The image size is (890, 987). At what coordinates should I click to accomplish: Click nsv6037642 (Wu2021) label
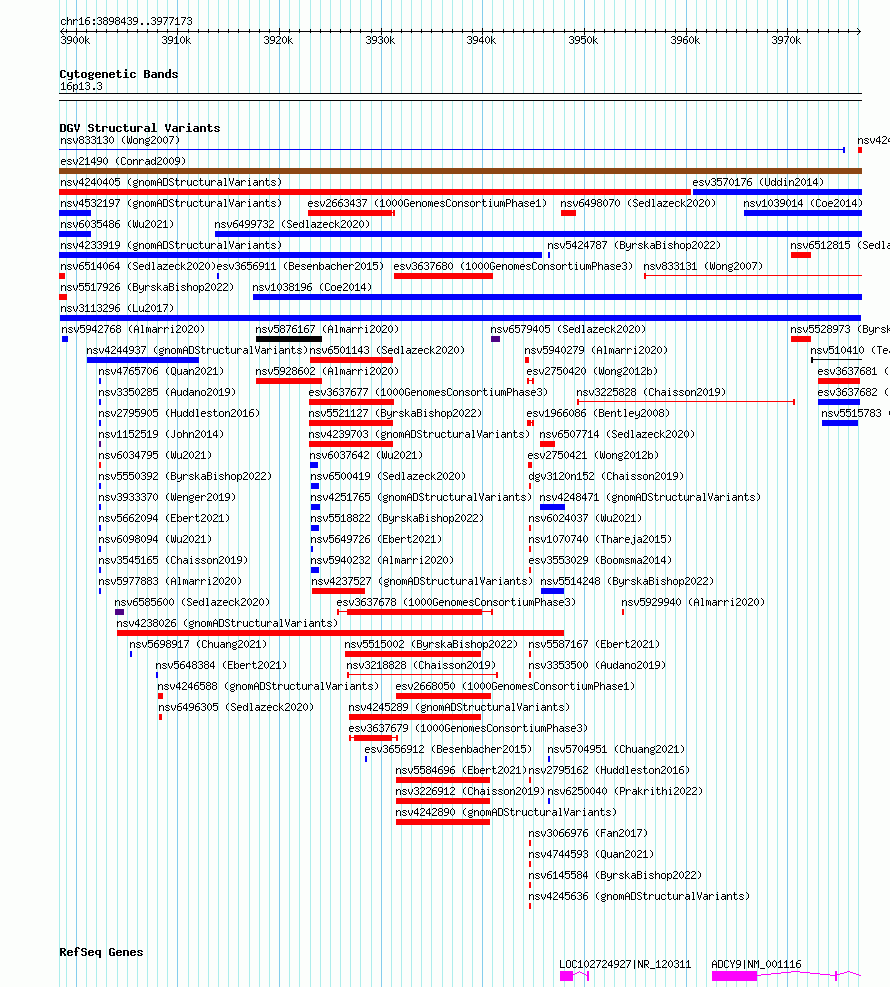[x=367, y=455]
